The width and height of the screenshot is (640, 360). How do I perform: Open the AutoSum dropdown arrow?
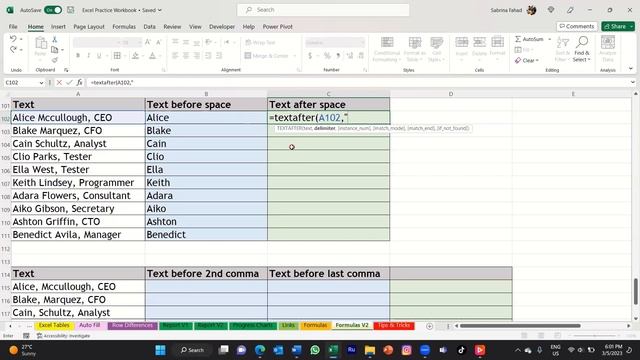tap(549, 39)
